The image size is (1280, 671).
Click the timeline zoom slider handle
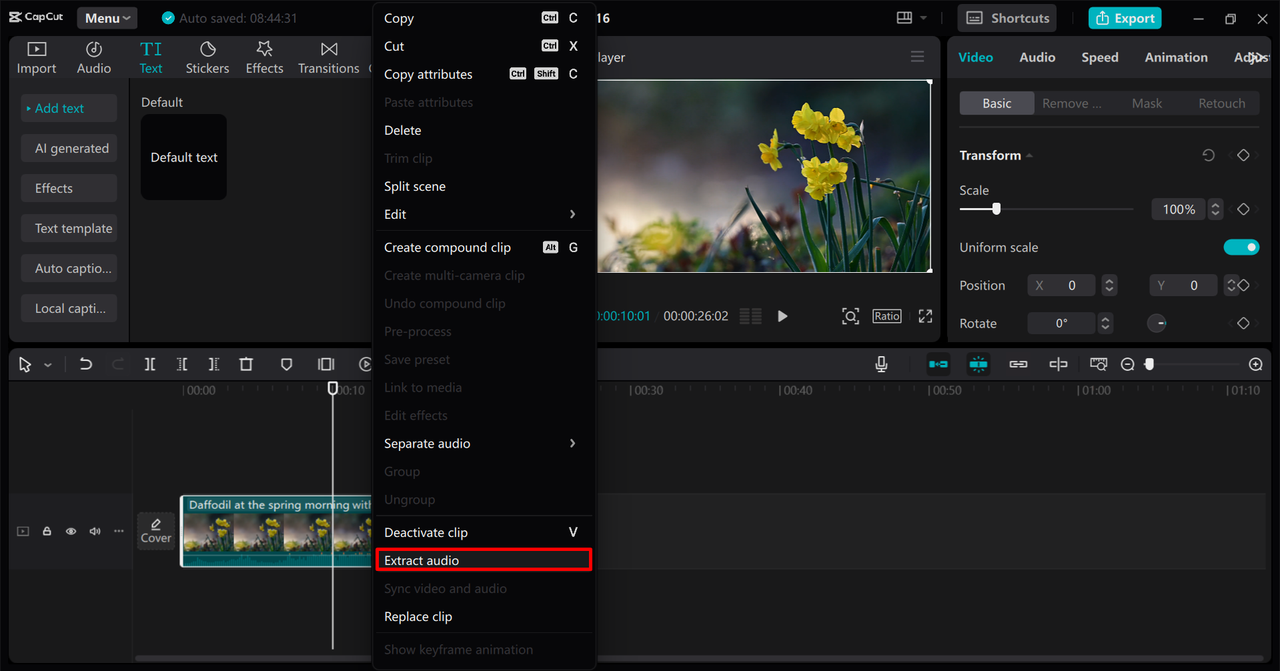click(1149, 365)
